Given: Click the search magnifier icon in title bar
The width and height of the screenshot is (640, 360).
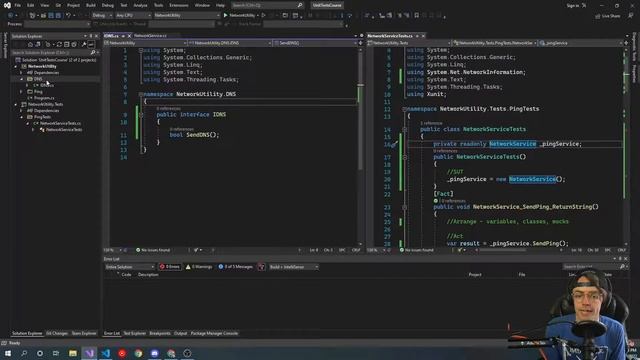Looking at the screenshot, I should pos(300,5).
